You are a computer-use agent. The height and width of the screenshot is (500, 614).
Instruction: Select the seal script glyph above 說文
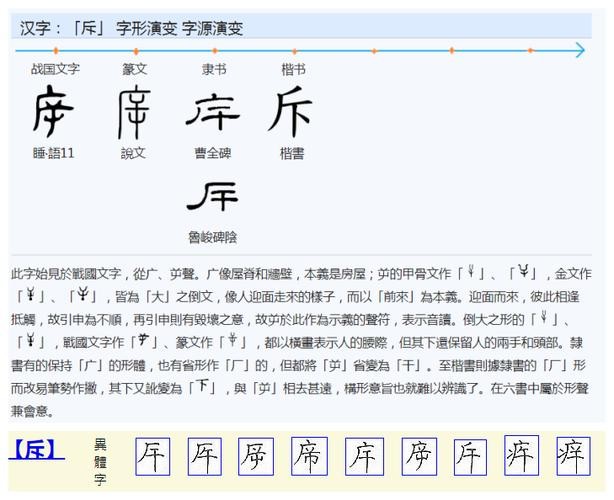(x=134, y=112)
